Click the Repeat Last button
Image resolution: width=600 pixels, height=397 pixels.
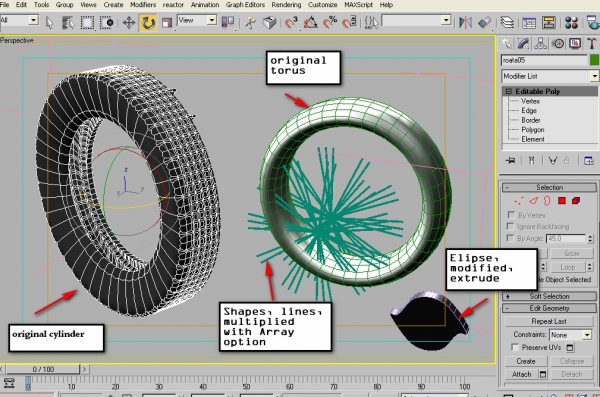point(549,321)
